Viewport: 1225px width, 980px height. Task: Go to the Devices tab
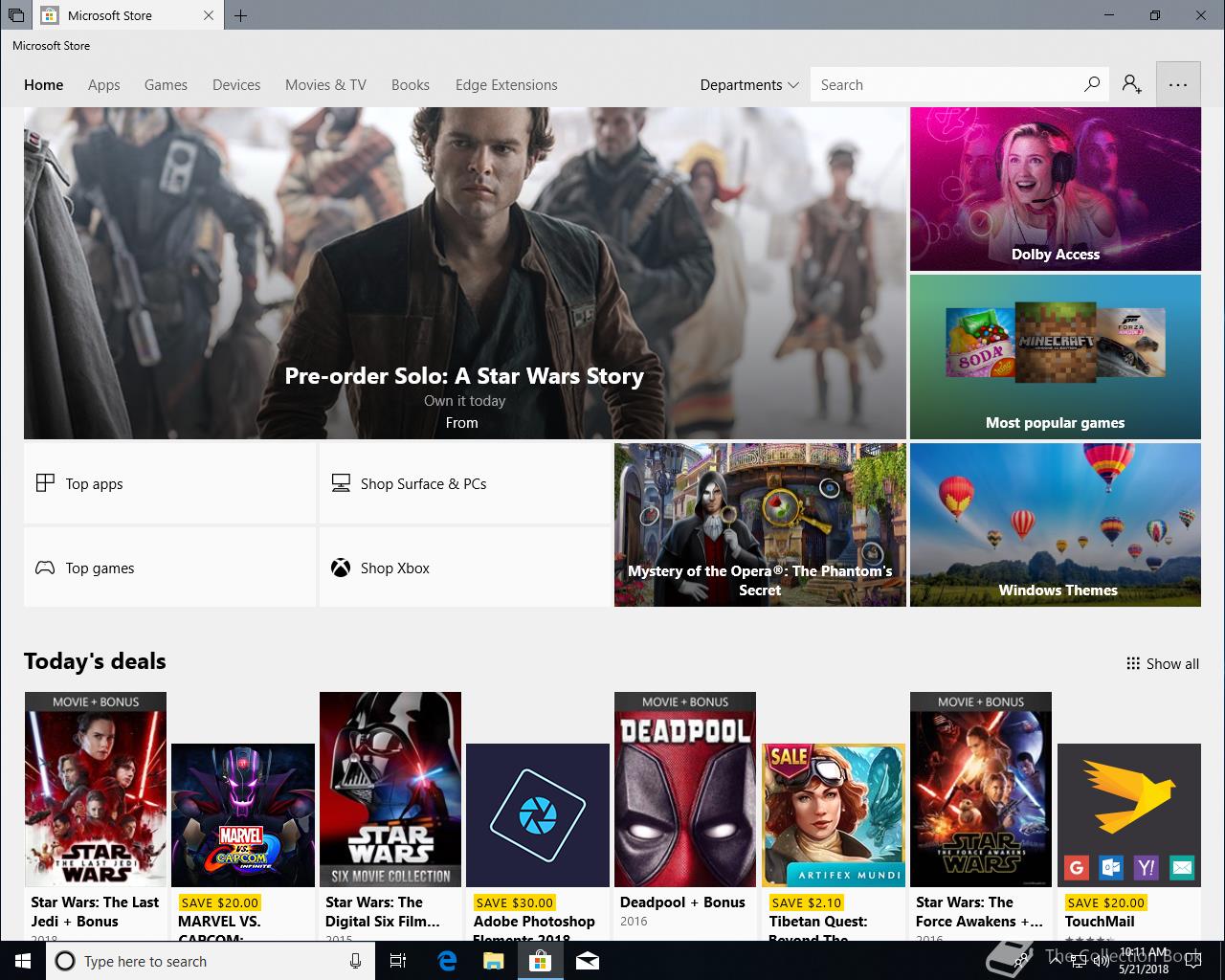[x=236, y=84]
